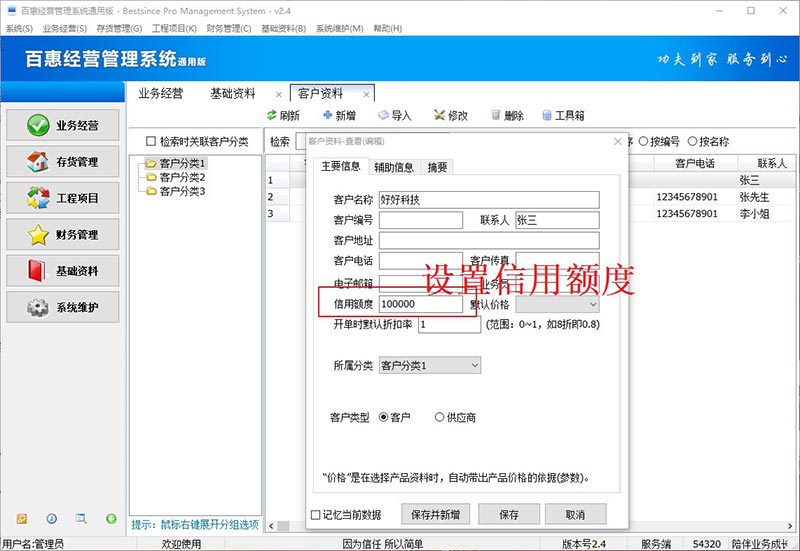Click the 信用额度 field showing 100000
The width and height of the screenshot is (800, 551).
click(420, 304)
